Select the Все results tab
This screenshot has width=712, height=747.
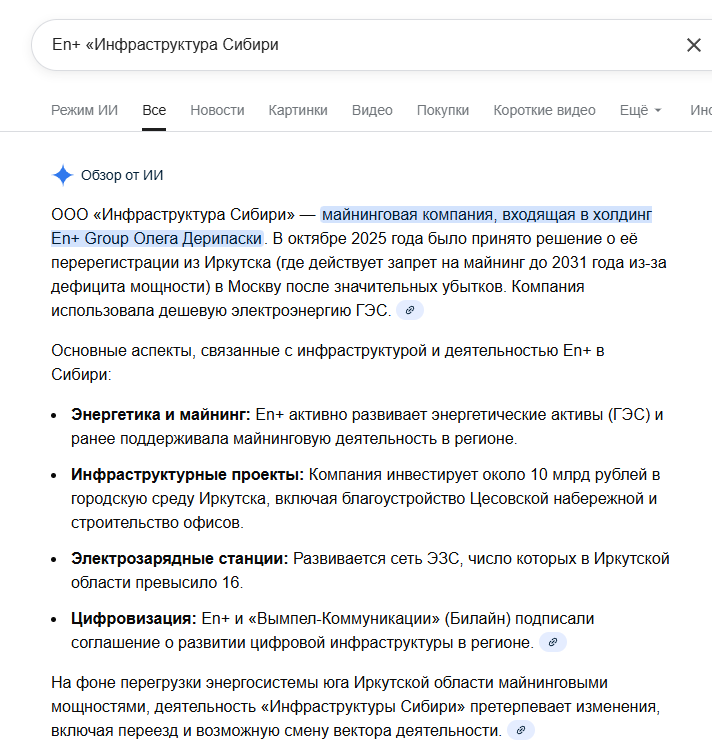(x=154, y=110)
